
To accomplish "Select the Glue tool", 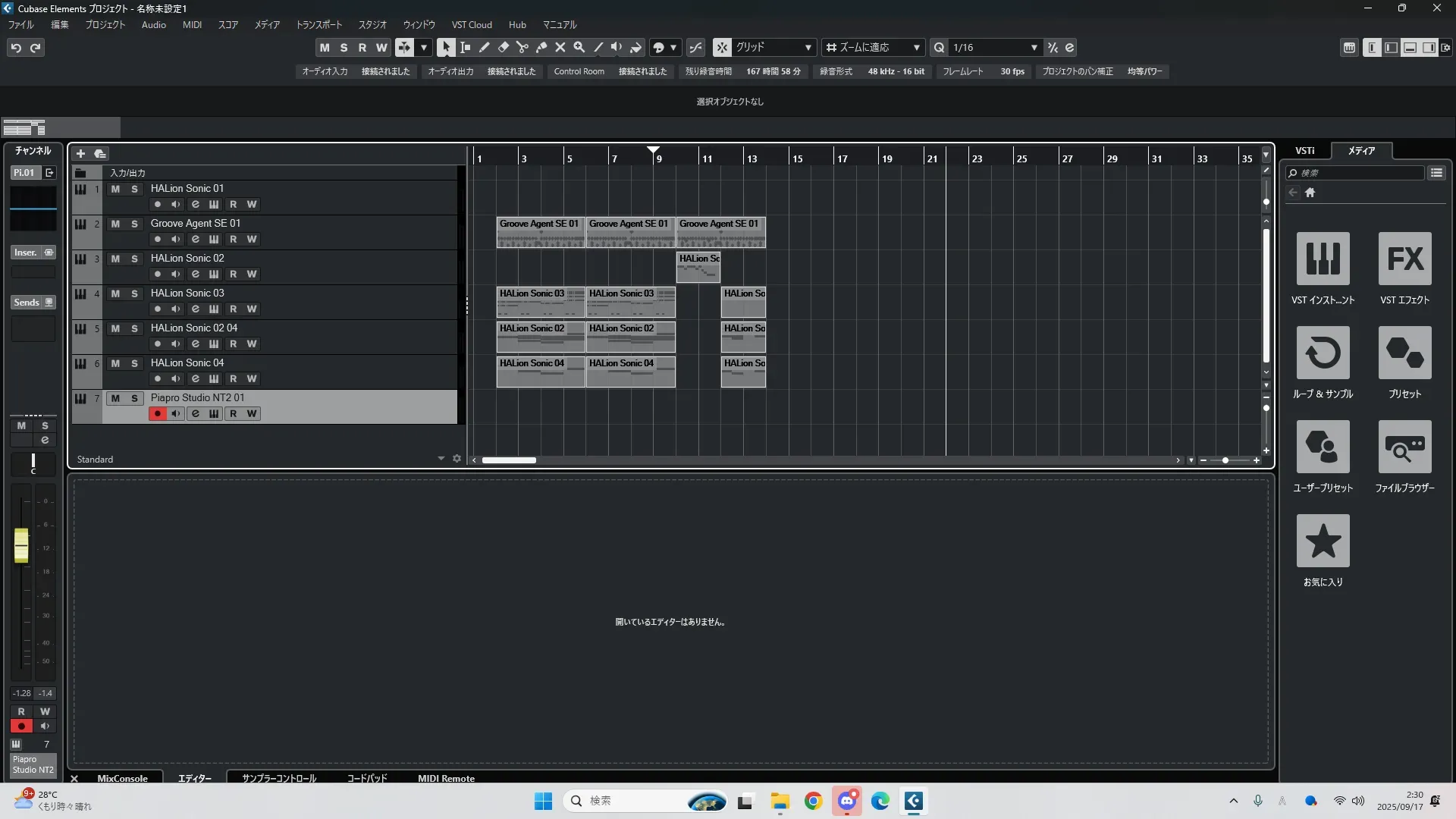I will tap(541, 47).
